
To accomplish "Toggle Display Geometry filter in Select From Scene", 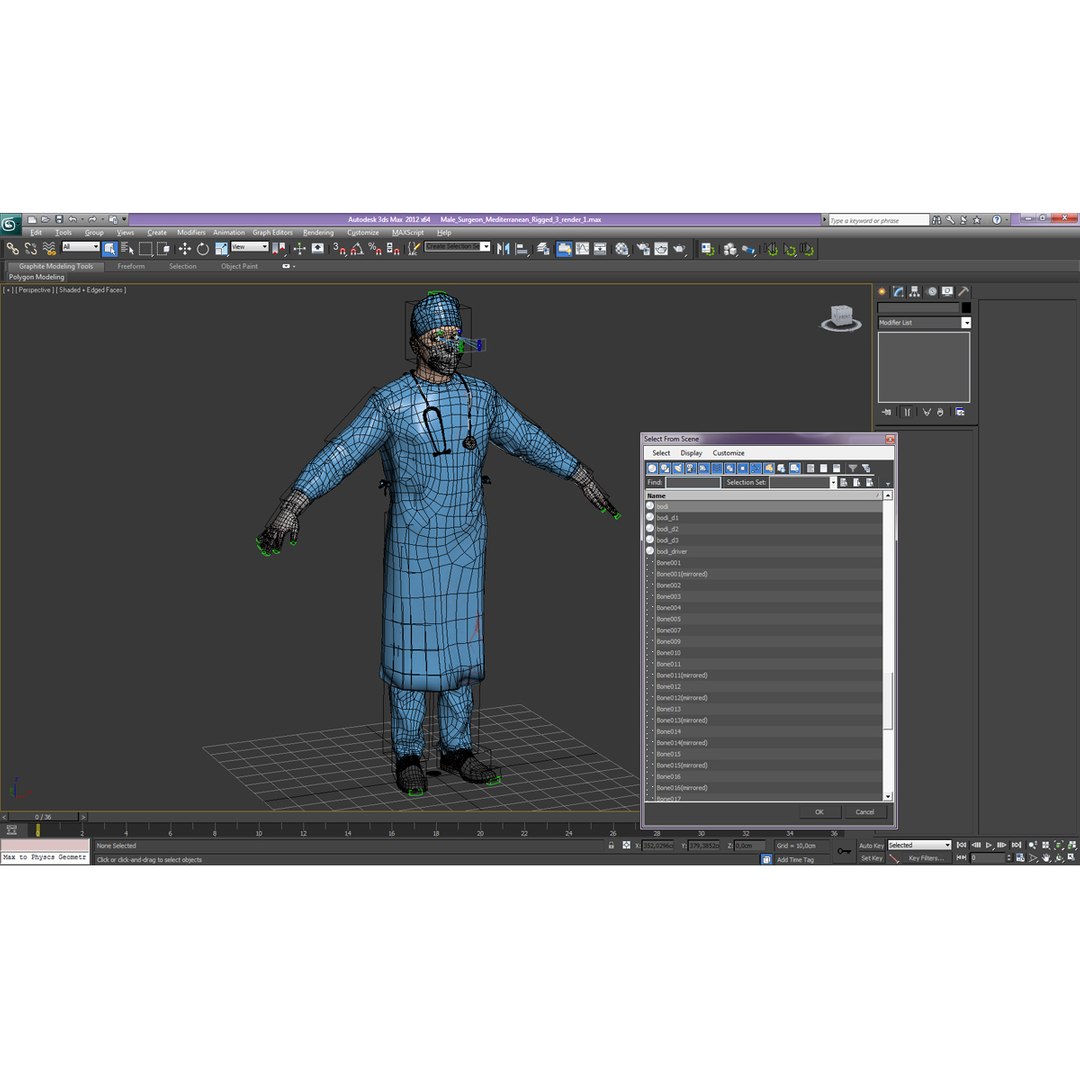I will coord(652,468).
